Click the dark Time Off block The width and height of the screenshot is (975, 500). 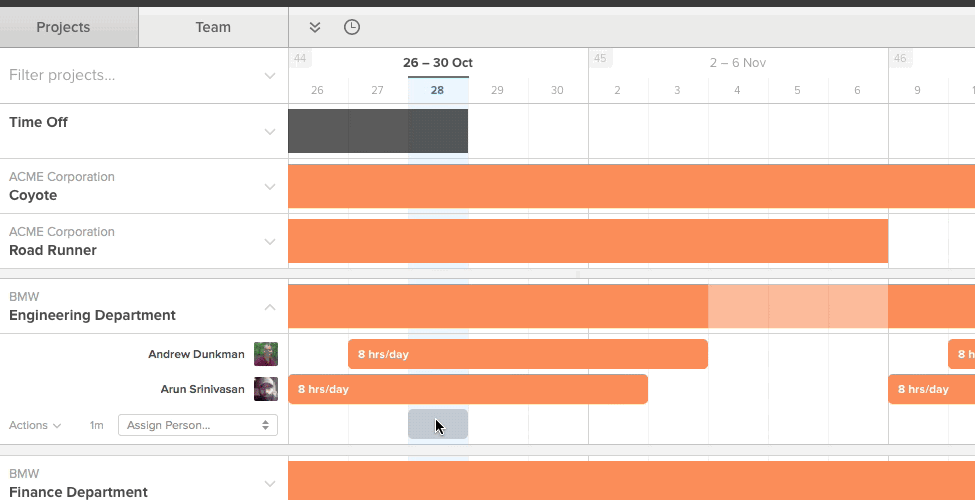coord(377,131)
